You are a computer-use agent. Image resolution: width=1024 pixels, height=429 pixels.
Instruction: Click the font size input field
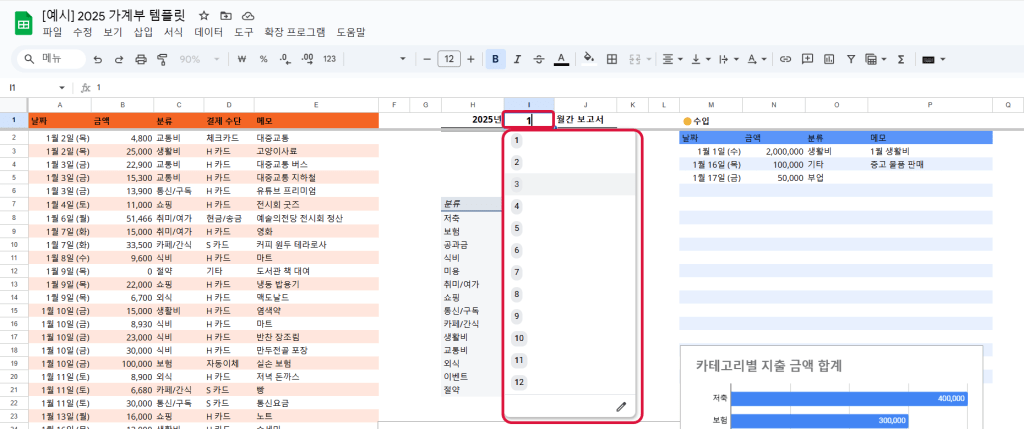[449, 59]
